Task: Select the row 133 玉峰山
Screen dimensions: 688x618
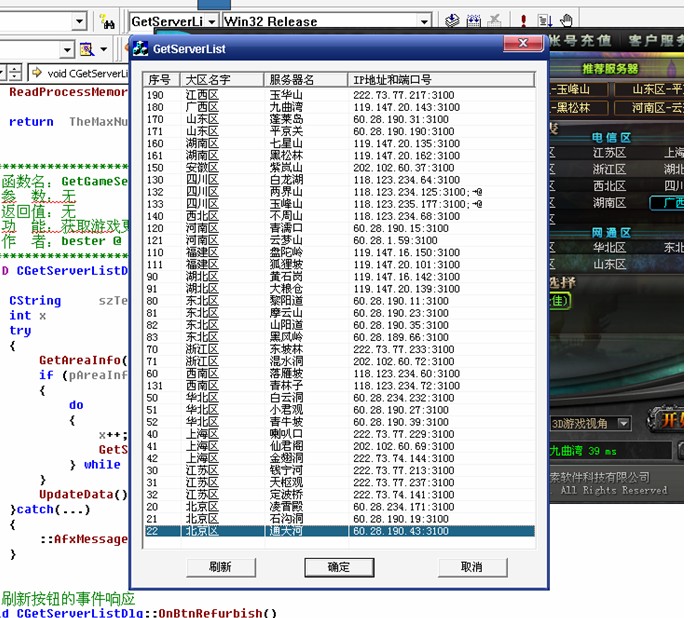Action: [x=339, y=204]
